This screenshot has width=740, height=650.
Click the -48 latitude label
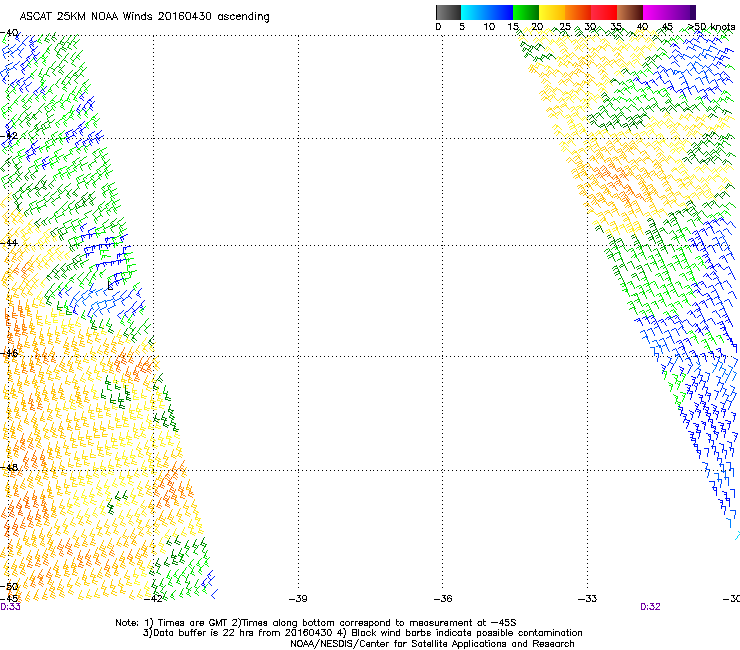(10, 467)
